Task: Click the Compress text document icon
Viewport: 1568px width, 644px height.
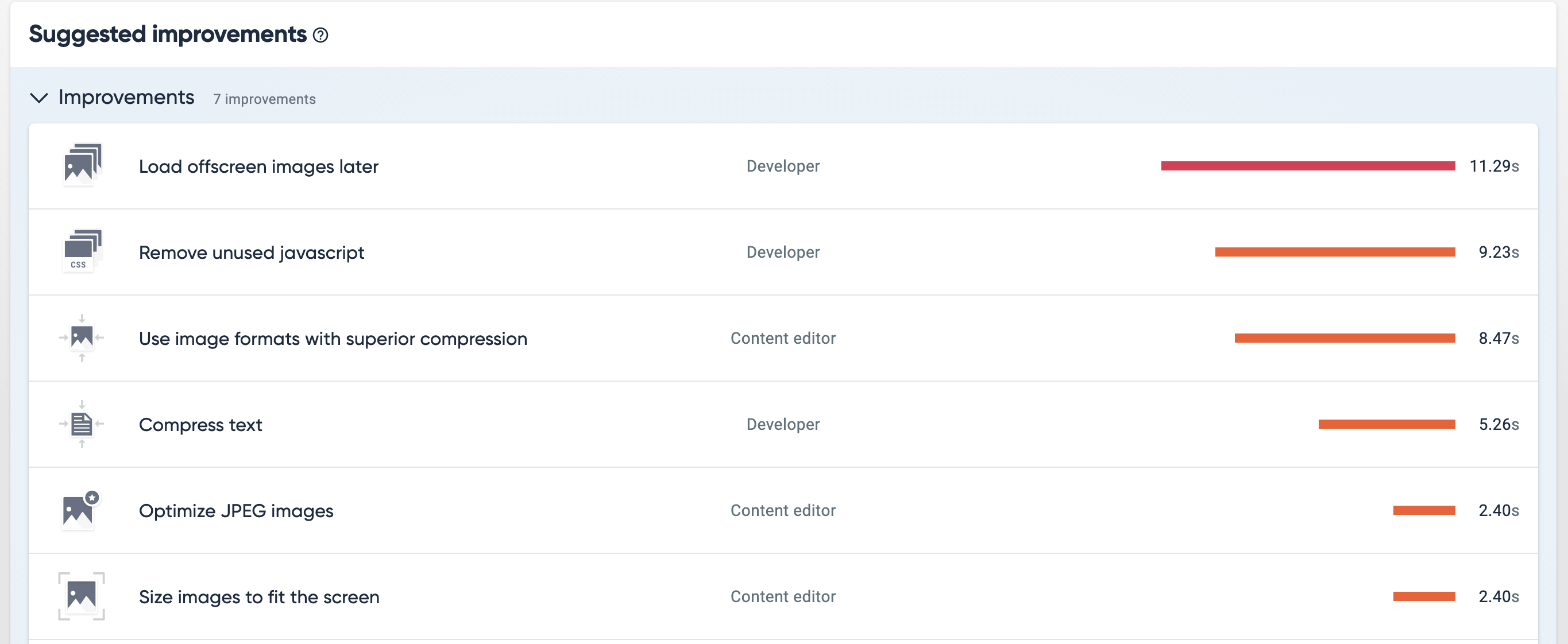Action: 82,424
